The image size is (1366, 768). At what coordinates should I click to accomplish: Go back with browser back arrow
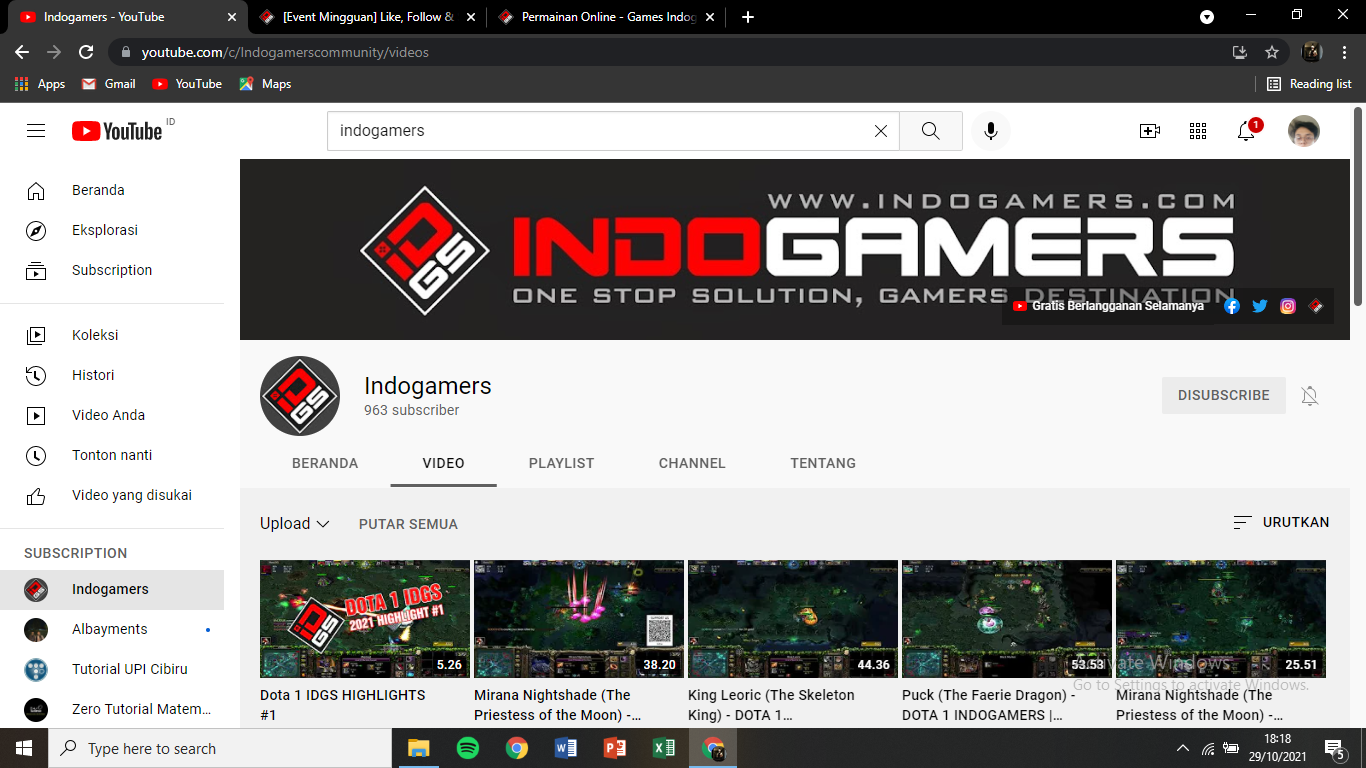22,52
